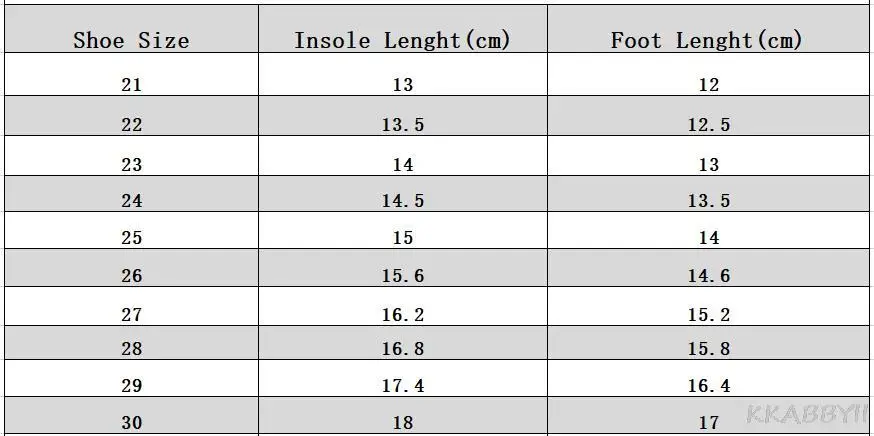
Task: Select the shoe size 24 cell
Action: 131,201
